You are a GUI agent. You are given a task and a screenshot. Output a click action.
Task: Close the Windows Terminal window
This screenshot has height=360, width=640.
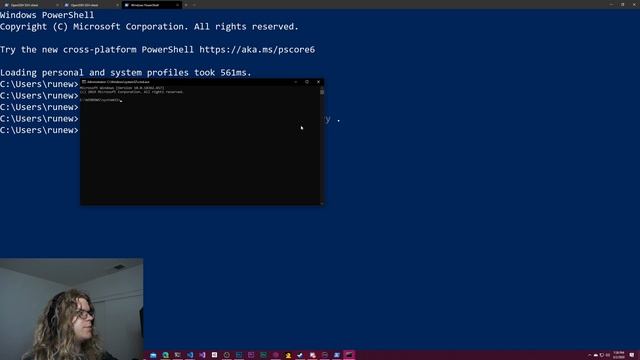tap(634, 4)
